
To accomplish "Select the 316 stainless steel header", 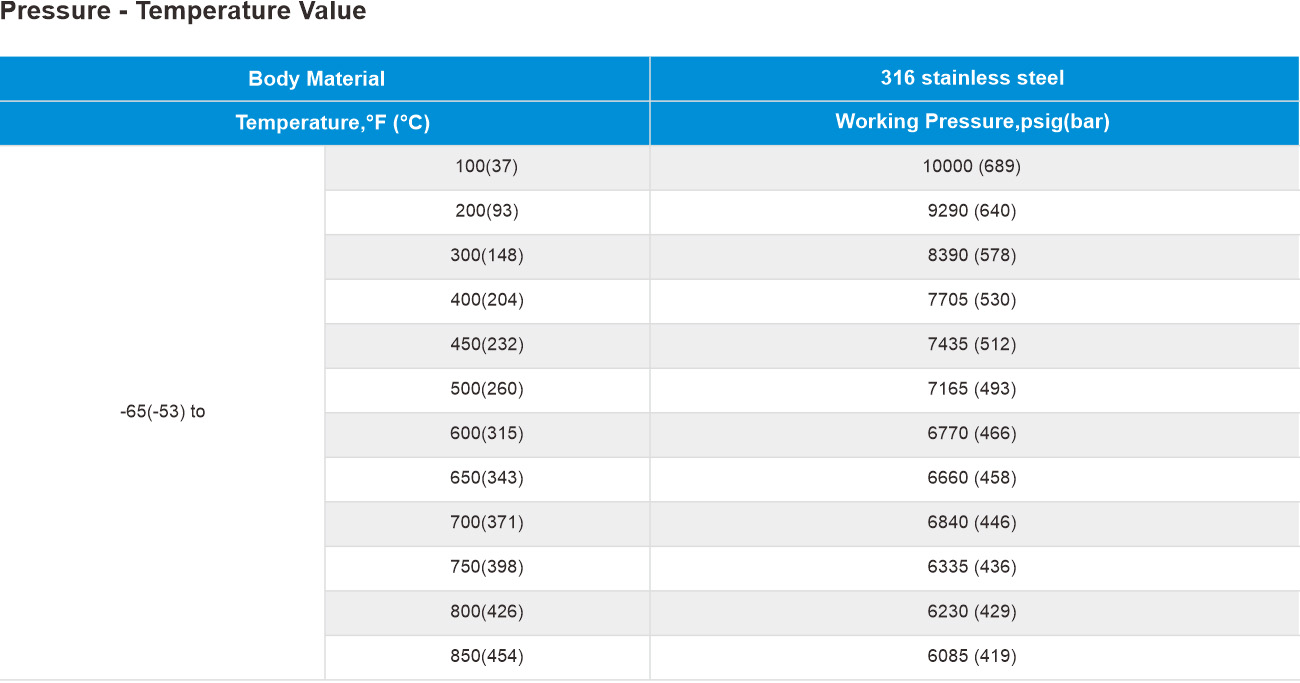I will click(x=975, y=79).
